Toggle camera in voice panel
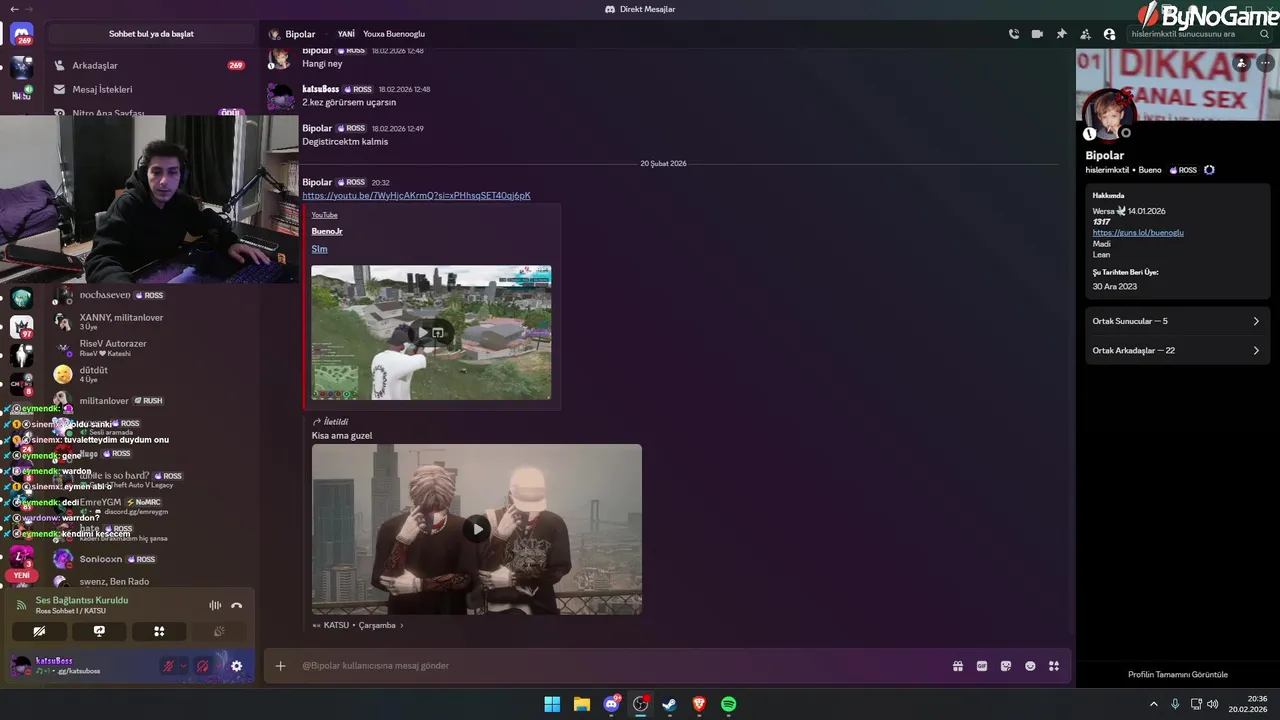Screen dimensions: 1280x720 pos(39,631)
